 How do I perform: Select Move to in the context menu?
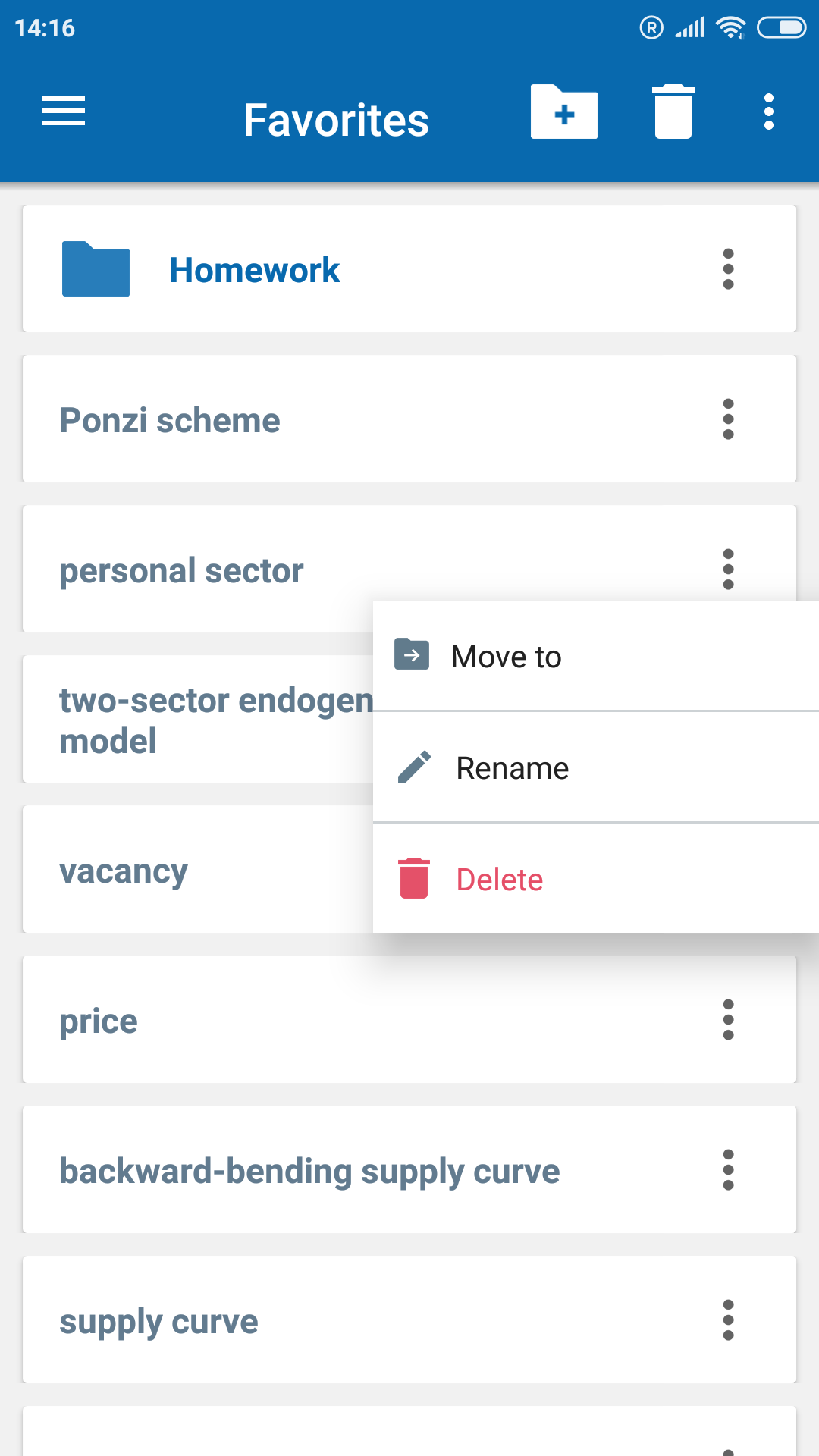(596, 656)
